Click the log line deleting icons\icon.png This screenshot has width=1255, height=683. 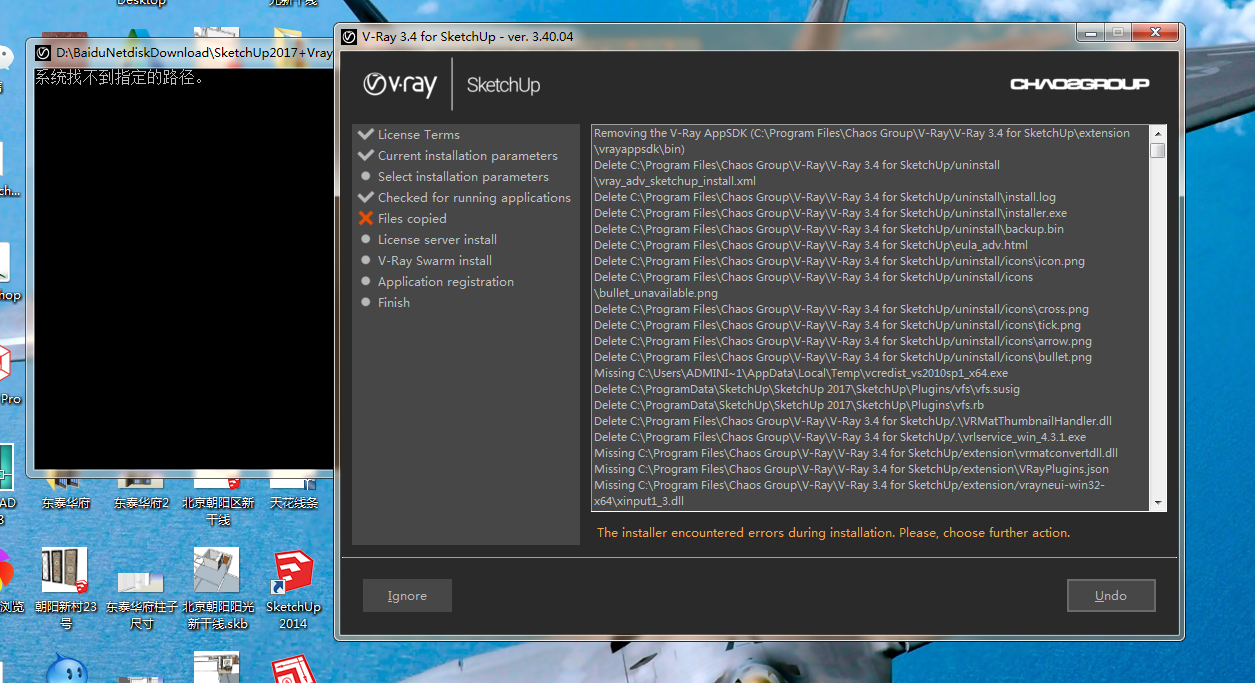click(x=839, y=261)
